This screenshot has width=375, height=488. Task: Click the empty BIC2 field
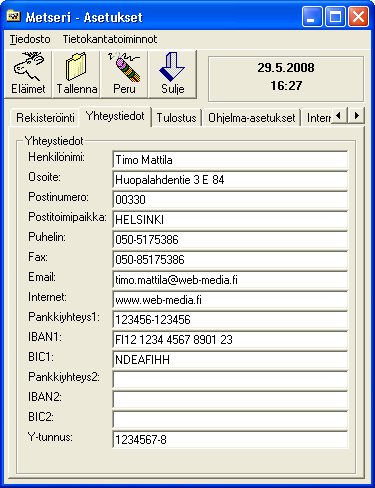point(230,420)
